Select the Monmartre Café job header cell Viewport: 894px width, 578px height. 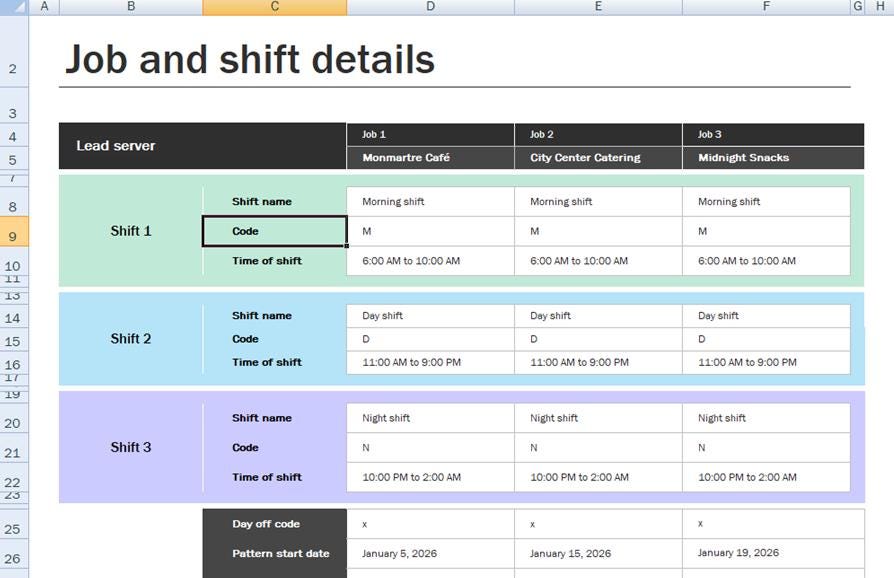click(x=430, y=157)
